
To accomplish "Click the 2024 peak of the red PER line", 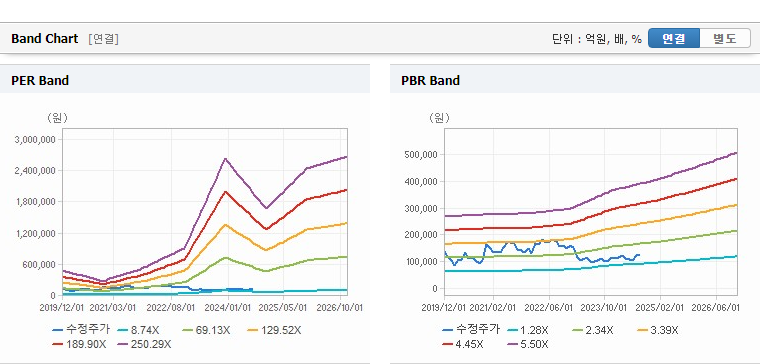I will tap(225, 191).
